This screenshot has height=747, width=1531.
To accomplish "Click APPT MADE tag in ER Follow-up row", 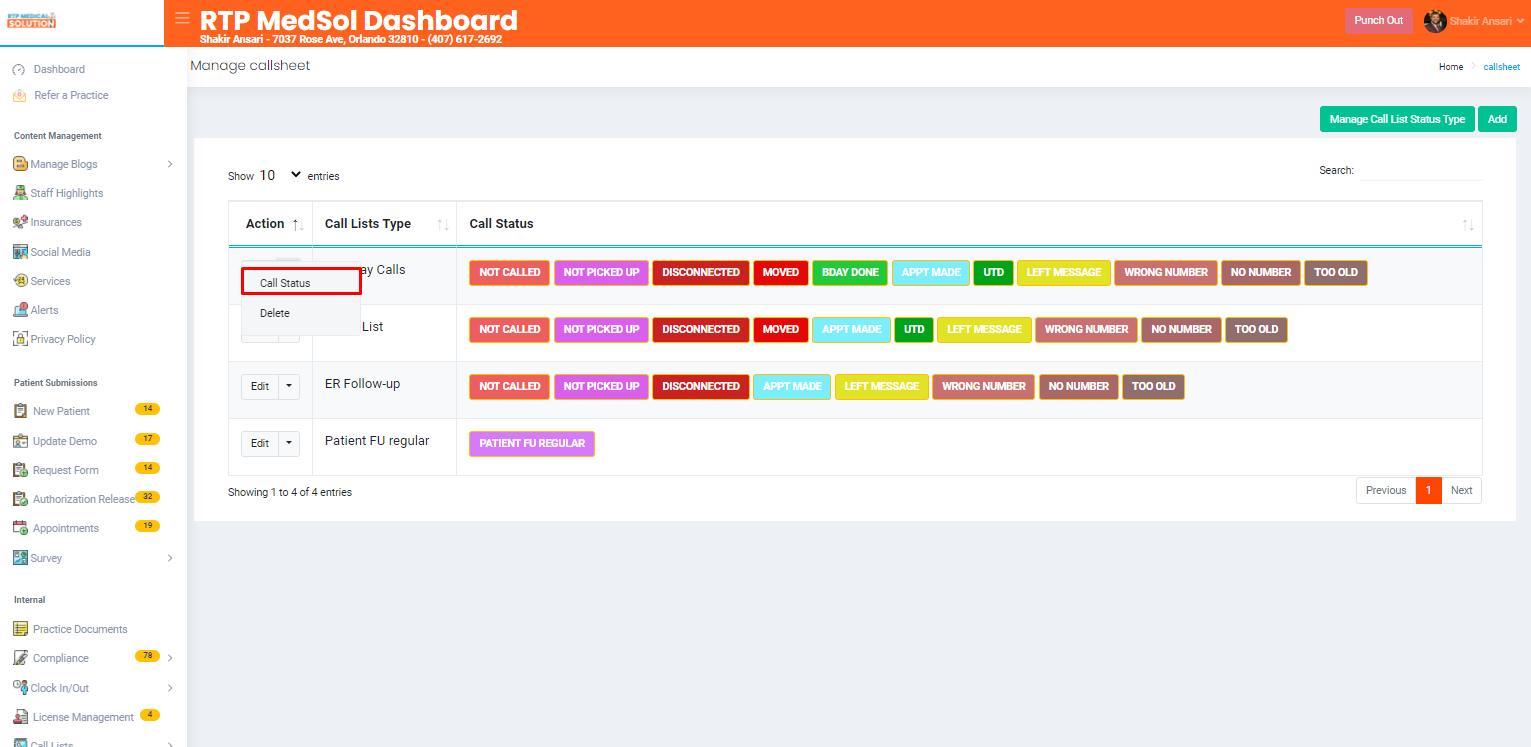I will click(x=792, y=386).
